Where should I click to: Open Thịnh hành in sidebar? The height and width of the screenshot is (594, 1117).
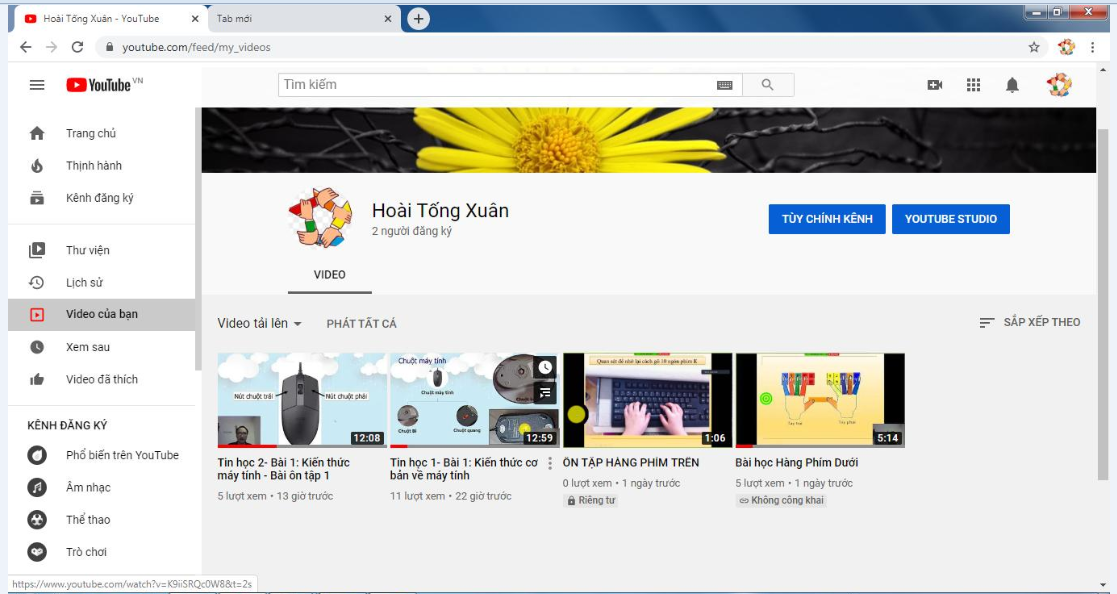tap(101, 165)
